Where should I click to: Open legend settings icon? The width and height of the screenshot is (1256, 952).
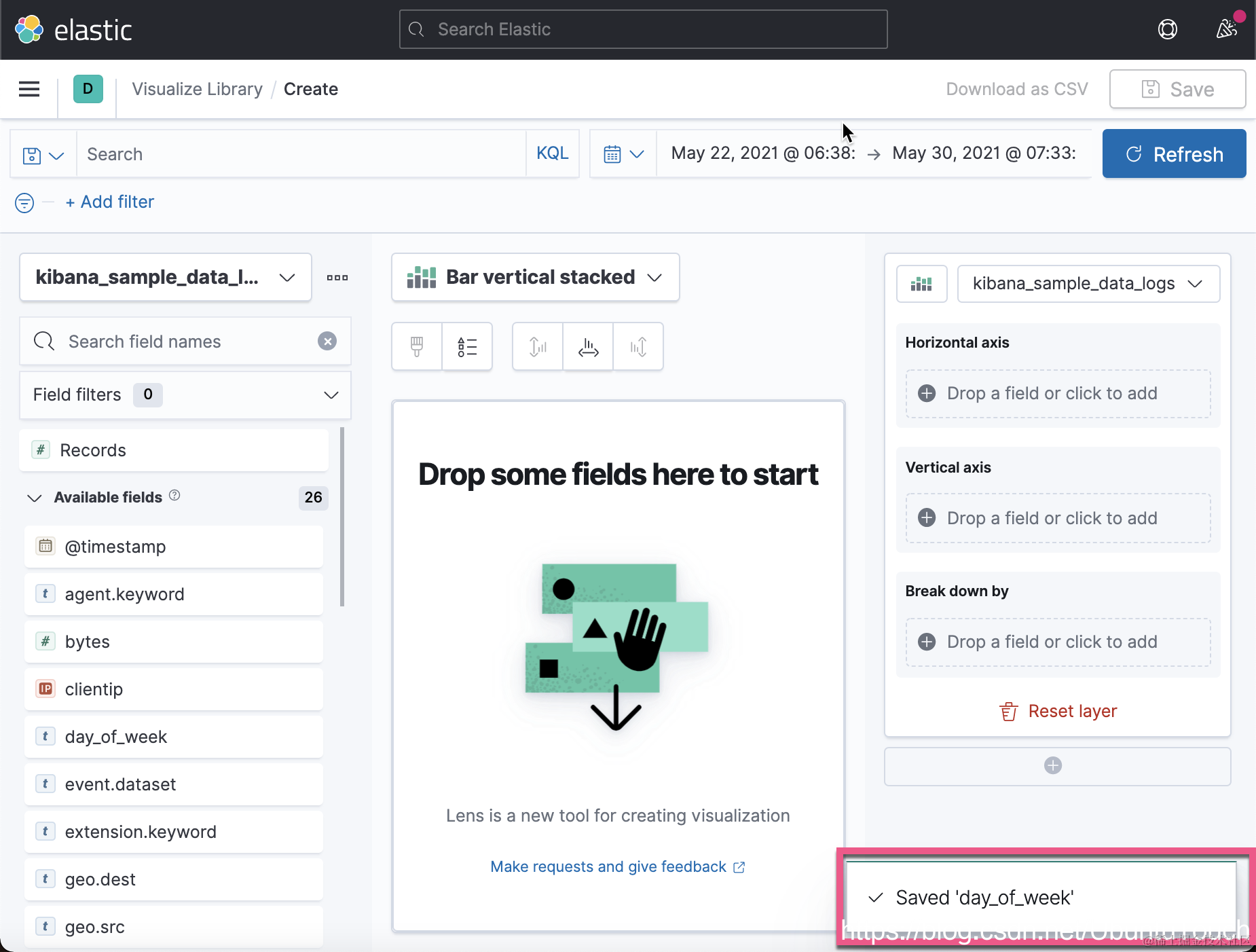pyautogui.click(x=467, y=347)
